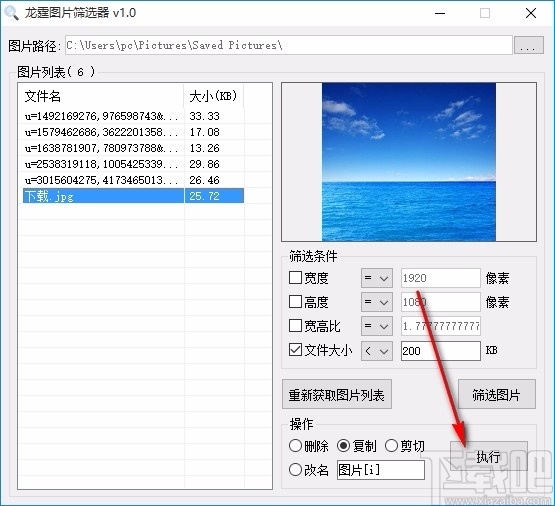Click the image path input field

(x=289, y=45)
